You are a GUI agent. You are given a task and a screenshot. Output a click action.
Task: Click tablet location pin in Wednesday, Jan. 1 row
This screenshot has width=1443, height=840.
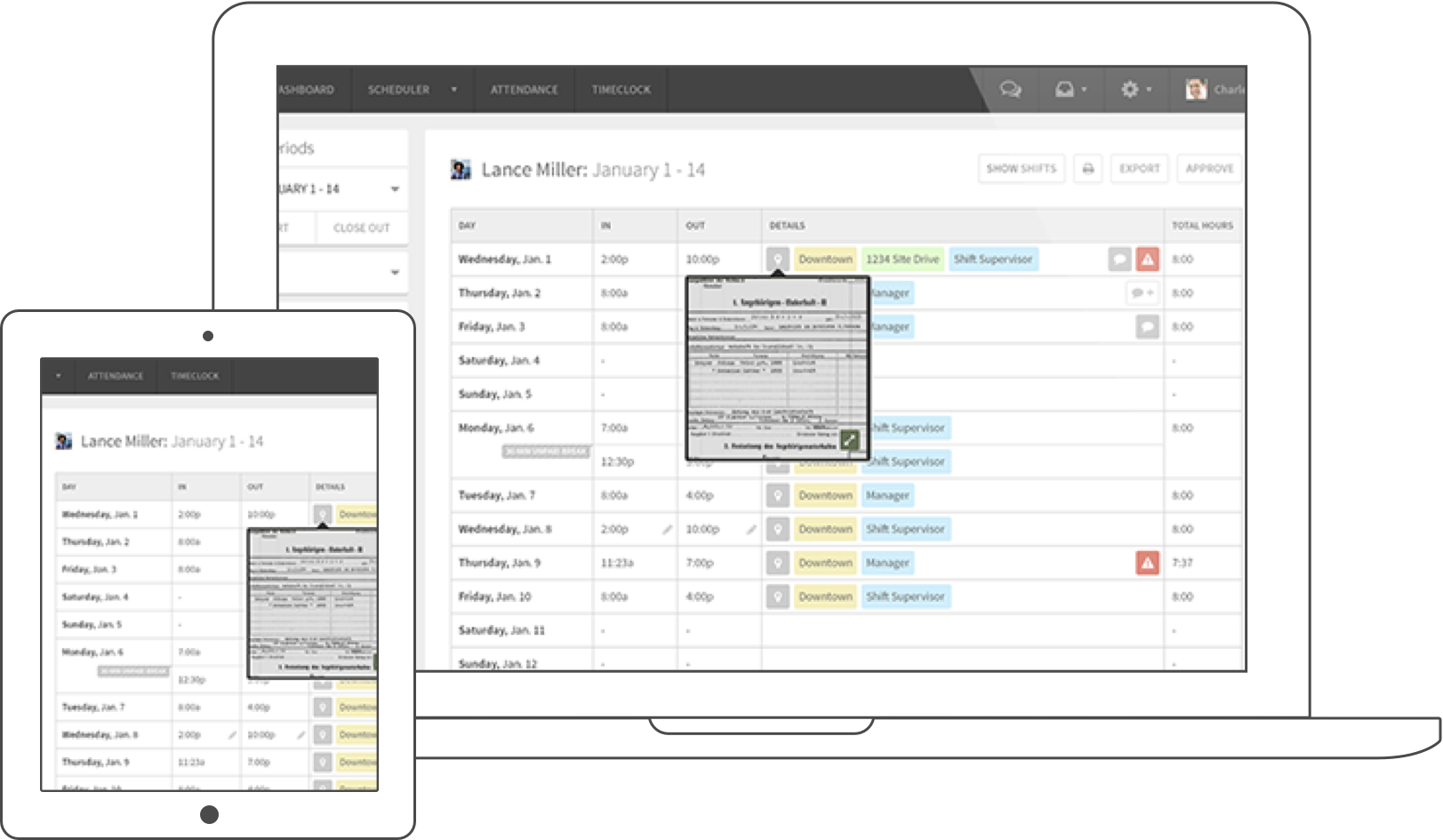pos(323,515)
